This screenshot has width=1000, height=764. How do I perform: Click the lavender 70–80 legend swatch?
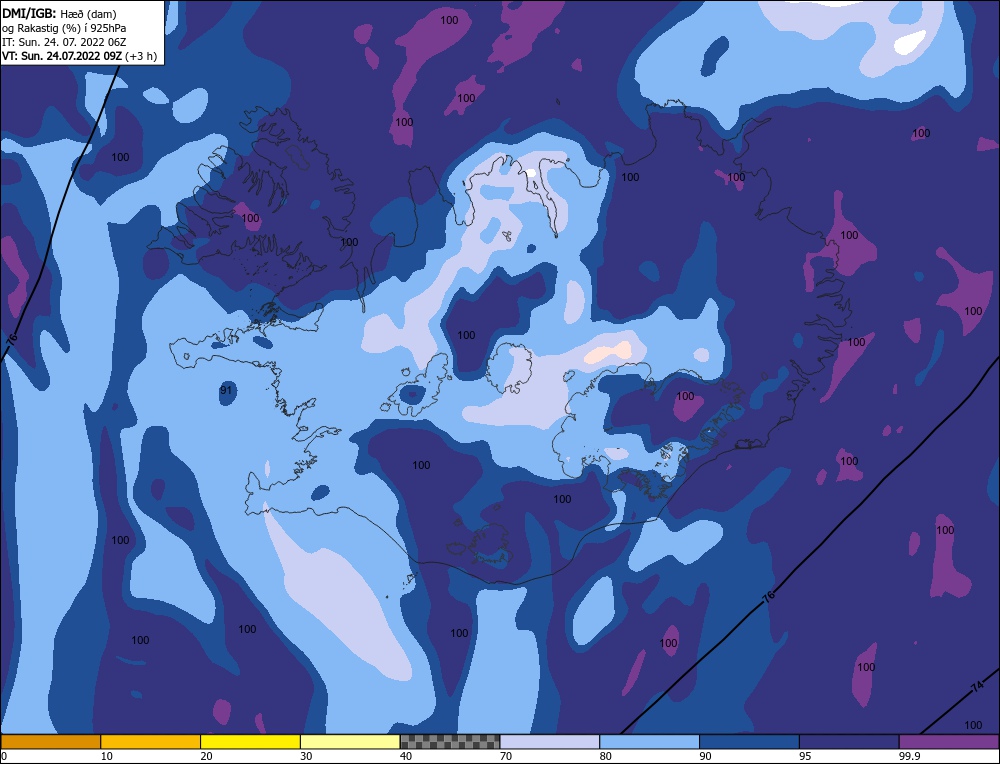550,742
